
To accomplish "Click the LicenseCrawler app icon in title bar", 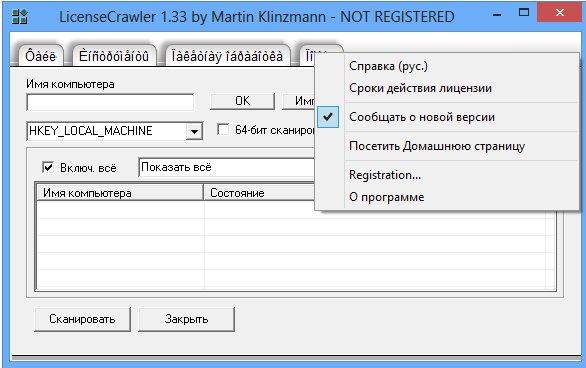I will [19, 16].
